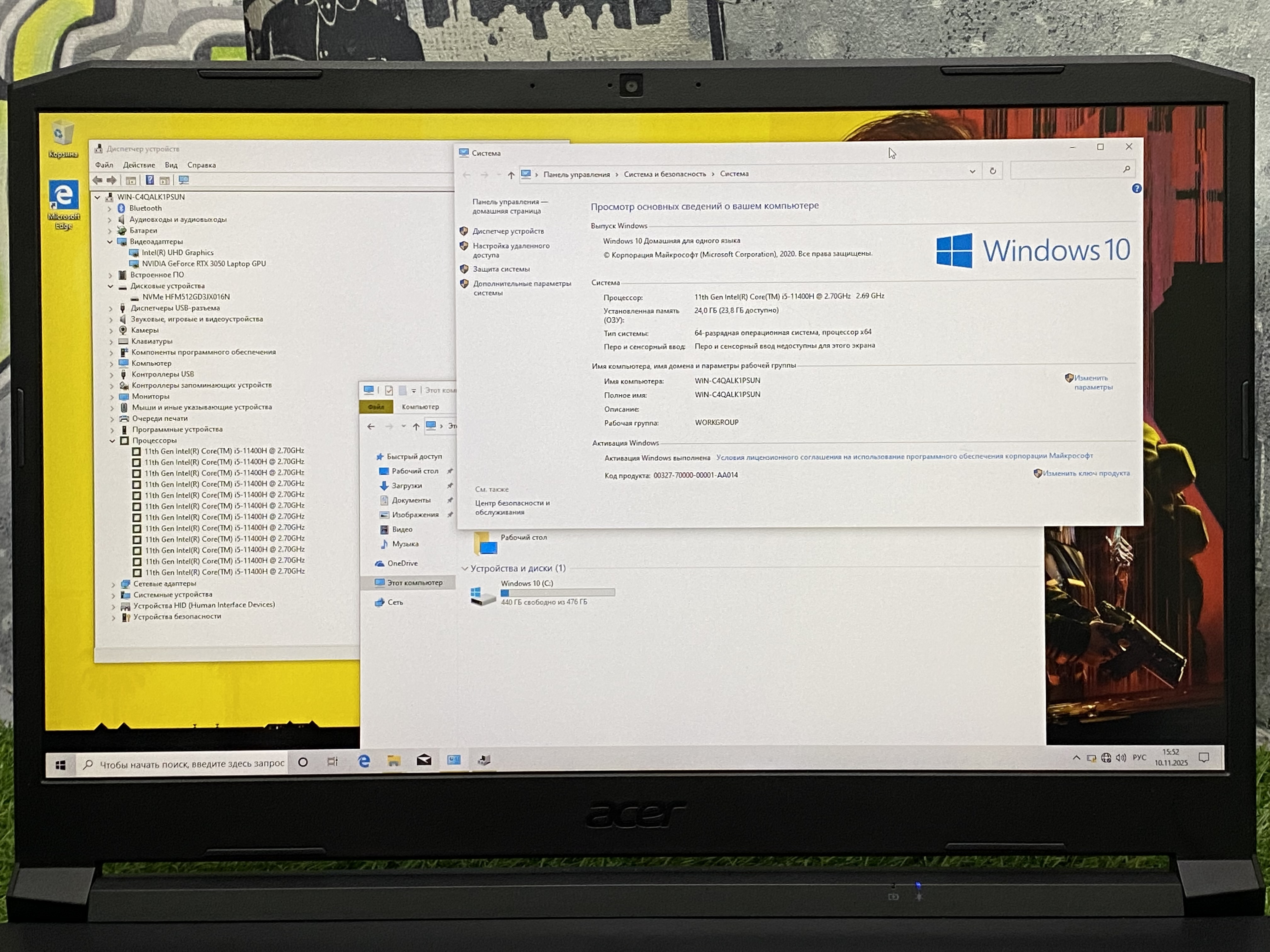The image size is (1270, 952).
Task: Open the address bar history dropdown
Action: click(x=972, y=171)
